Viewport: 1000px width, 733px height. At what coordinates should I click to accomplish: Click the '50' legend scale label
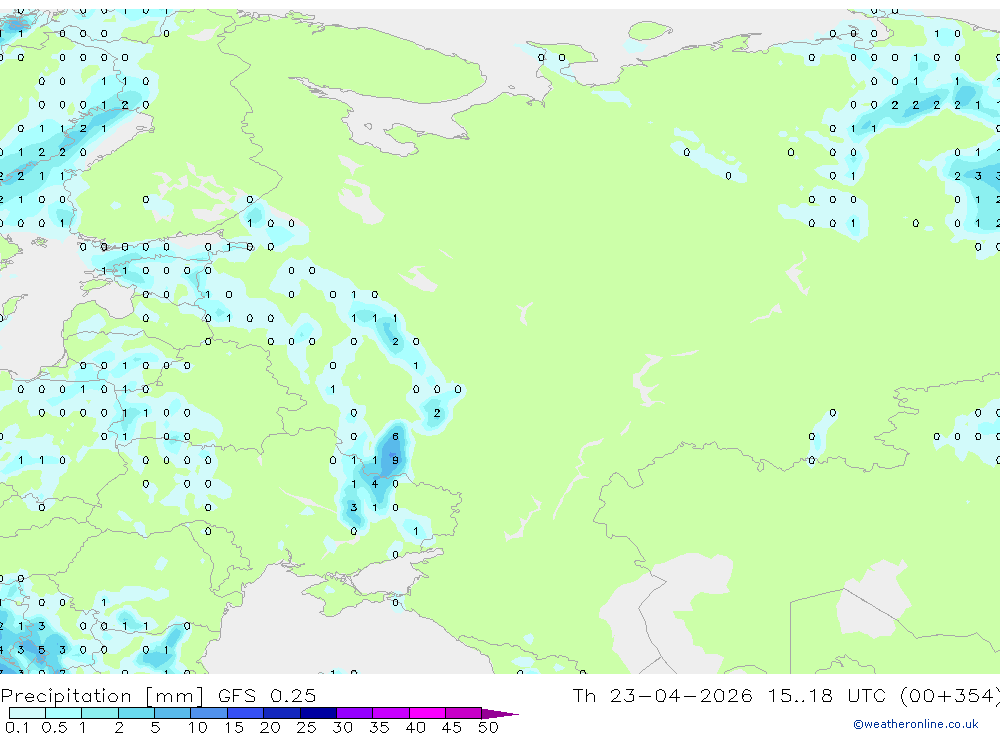click(488, 727)
